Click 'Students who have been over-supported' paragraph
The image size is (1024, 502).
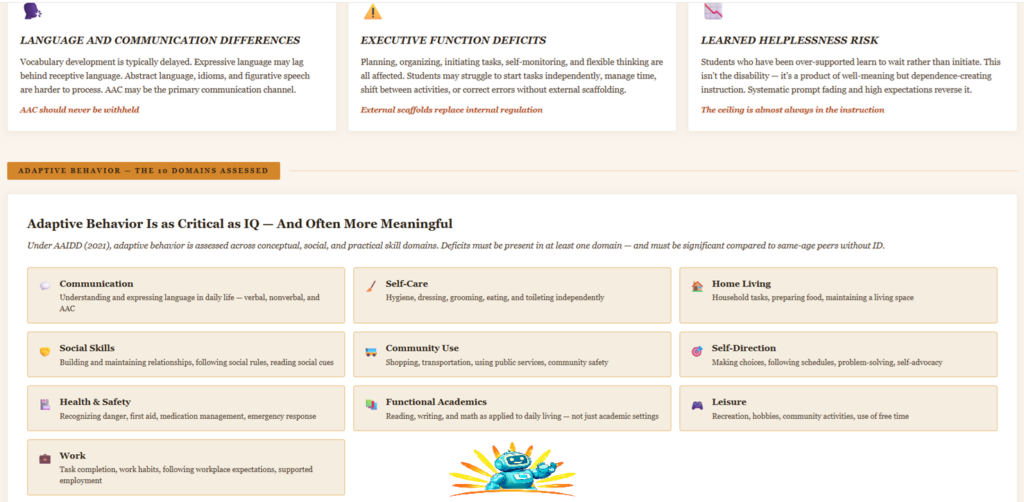[850, 76]
